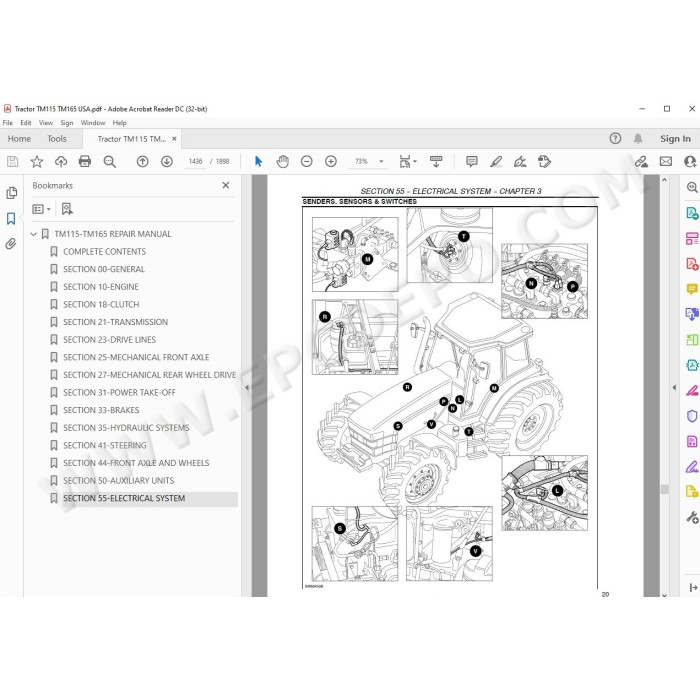The width and height of the screenshot is (700, 700).
Task: Open the View menu
Action: click(x=46, y=123)
